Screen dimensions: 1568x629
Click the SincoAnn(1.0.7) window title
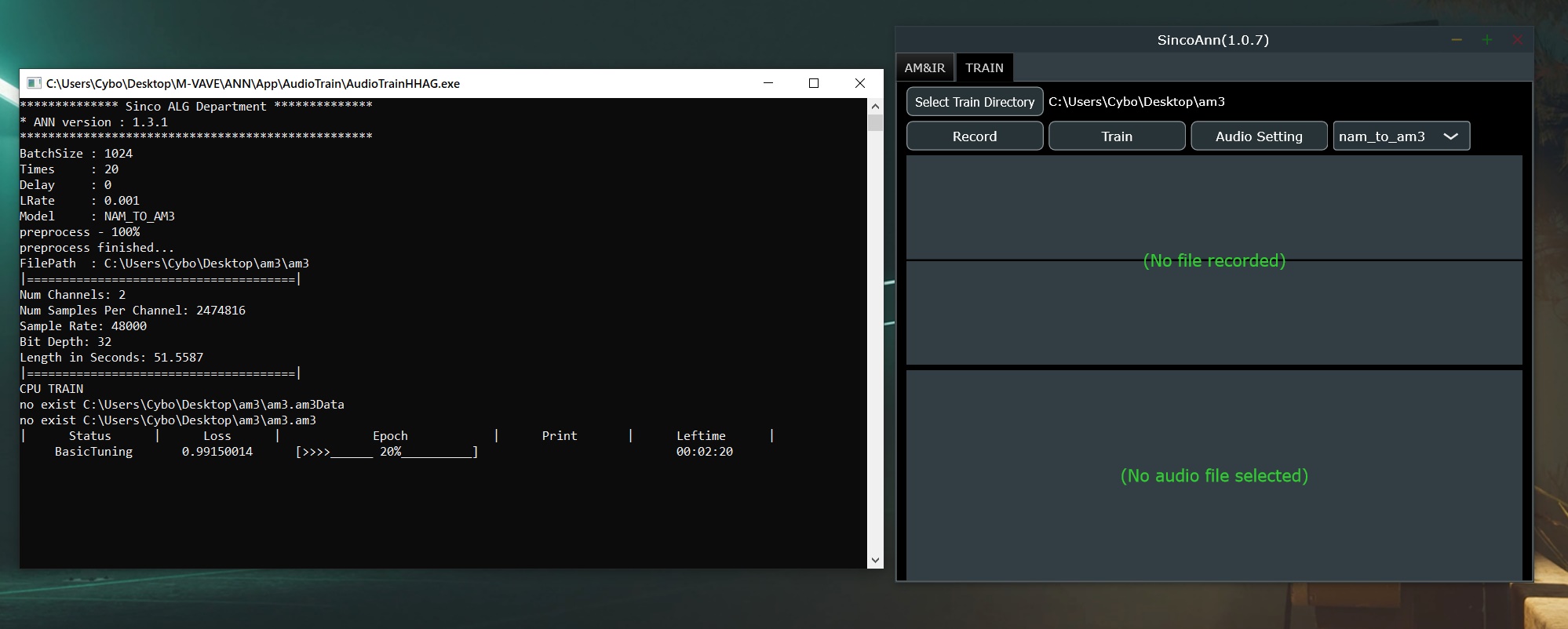tap(1212, 40)
